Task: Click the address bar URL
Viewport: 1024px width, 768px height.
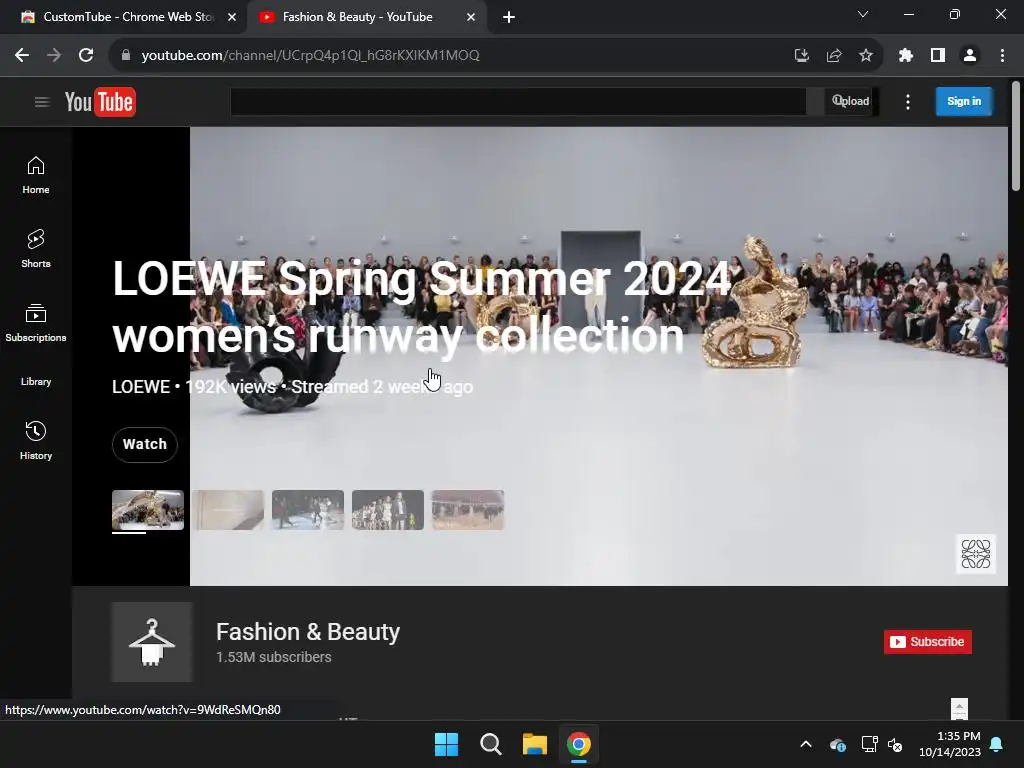Action: [x=311, y=56]
